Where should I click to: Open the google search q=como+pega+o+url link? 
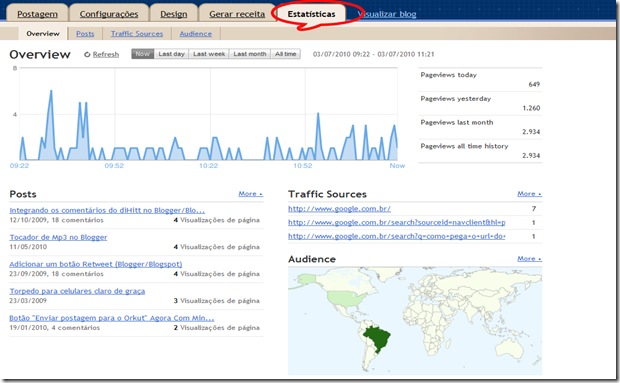pos(397,236)
